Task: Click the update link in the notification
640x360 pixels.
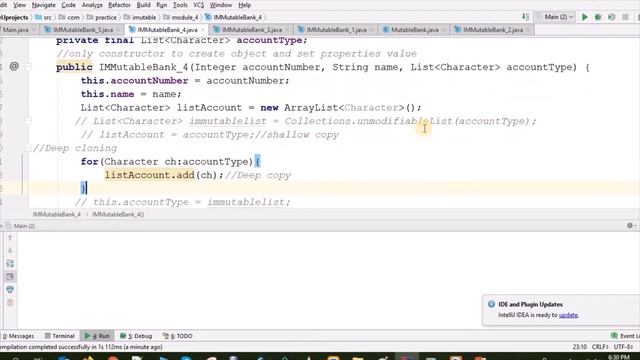Action: coord(568,315)
